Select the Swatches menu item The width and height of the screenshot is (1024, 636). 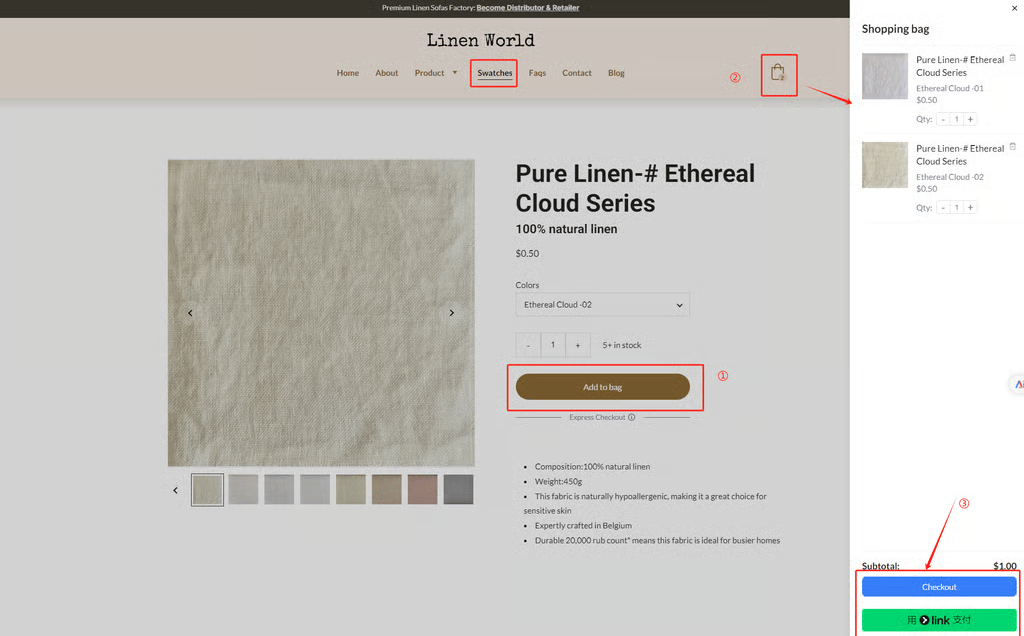tap(494, 73)
